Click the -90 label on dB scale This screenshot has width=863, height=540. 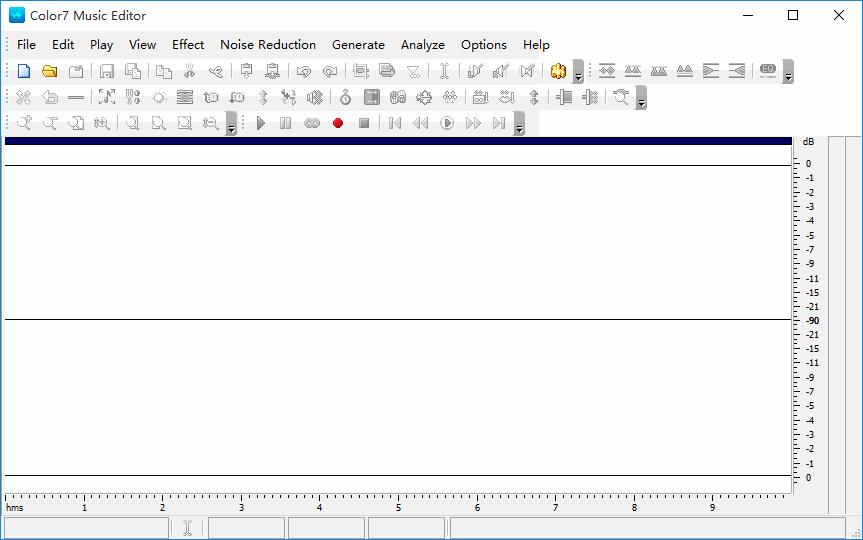click(812, 320)
